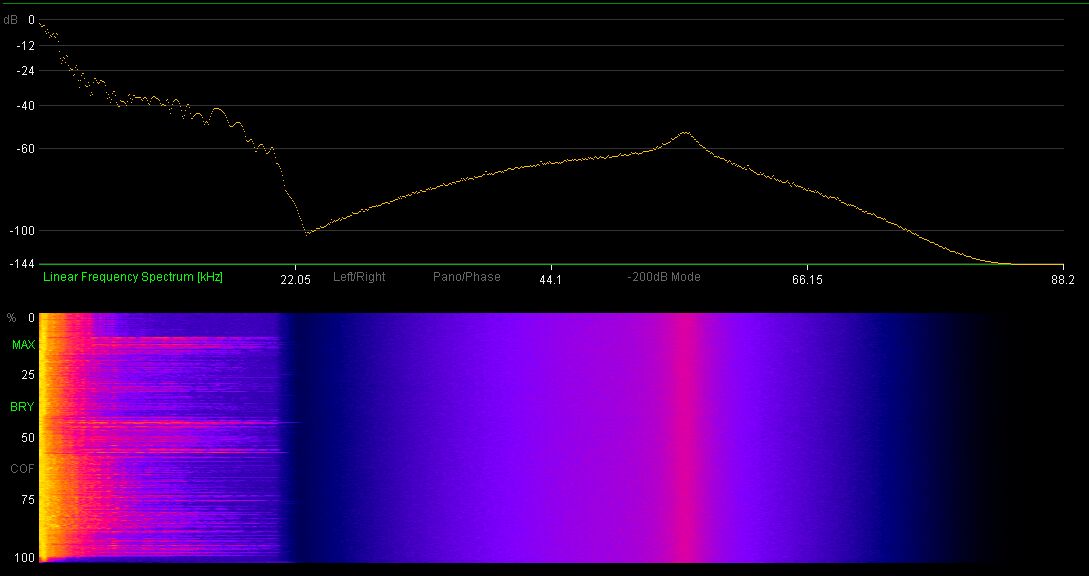Click the -60 dB scale label

pos(24,149)
